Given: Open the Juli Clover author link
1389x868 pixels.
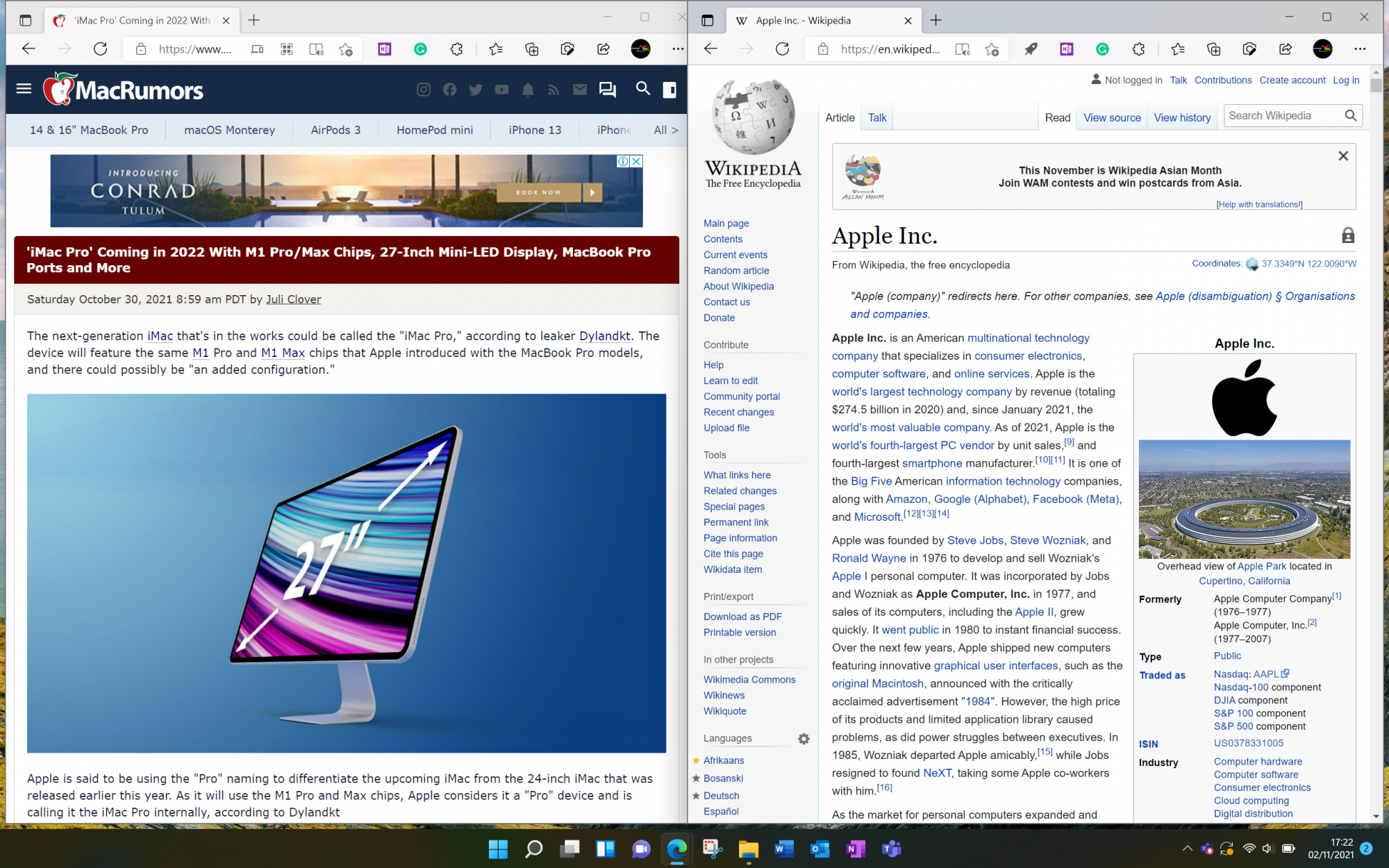Looking at the screenshot, I should click(293, 299).
